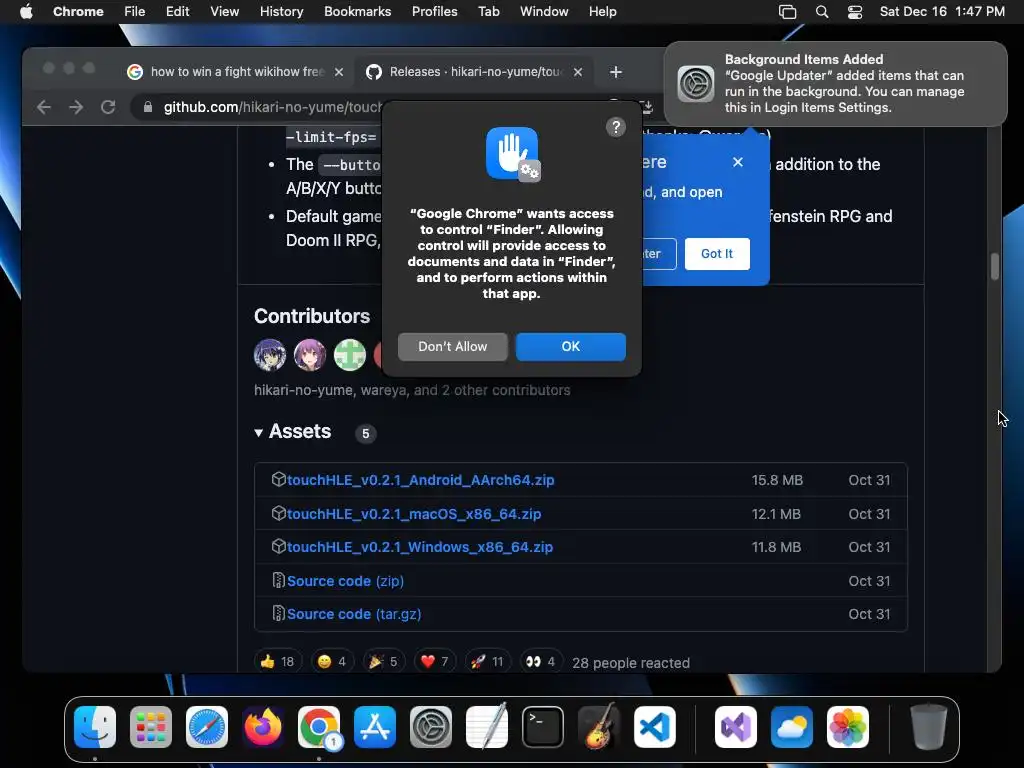Click the Chrome back arrow

coord(44,107)
